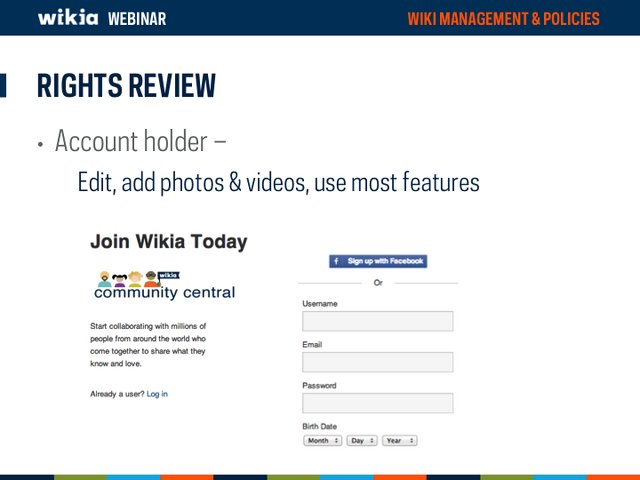Click the Password field label

point(319,385)
